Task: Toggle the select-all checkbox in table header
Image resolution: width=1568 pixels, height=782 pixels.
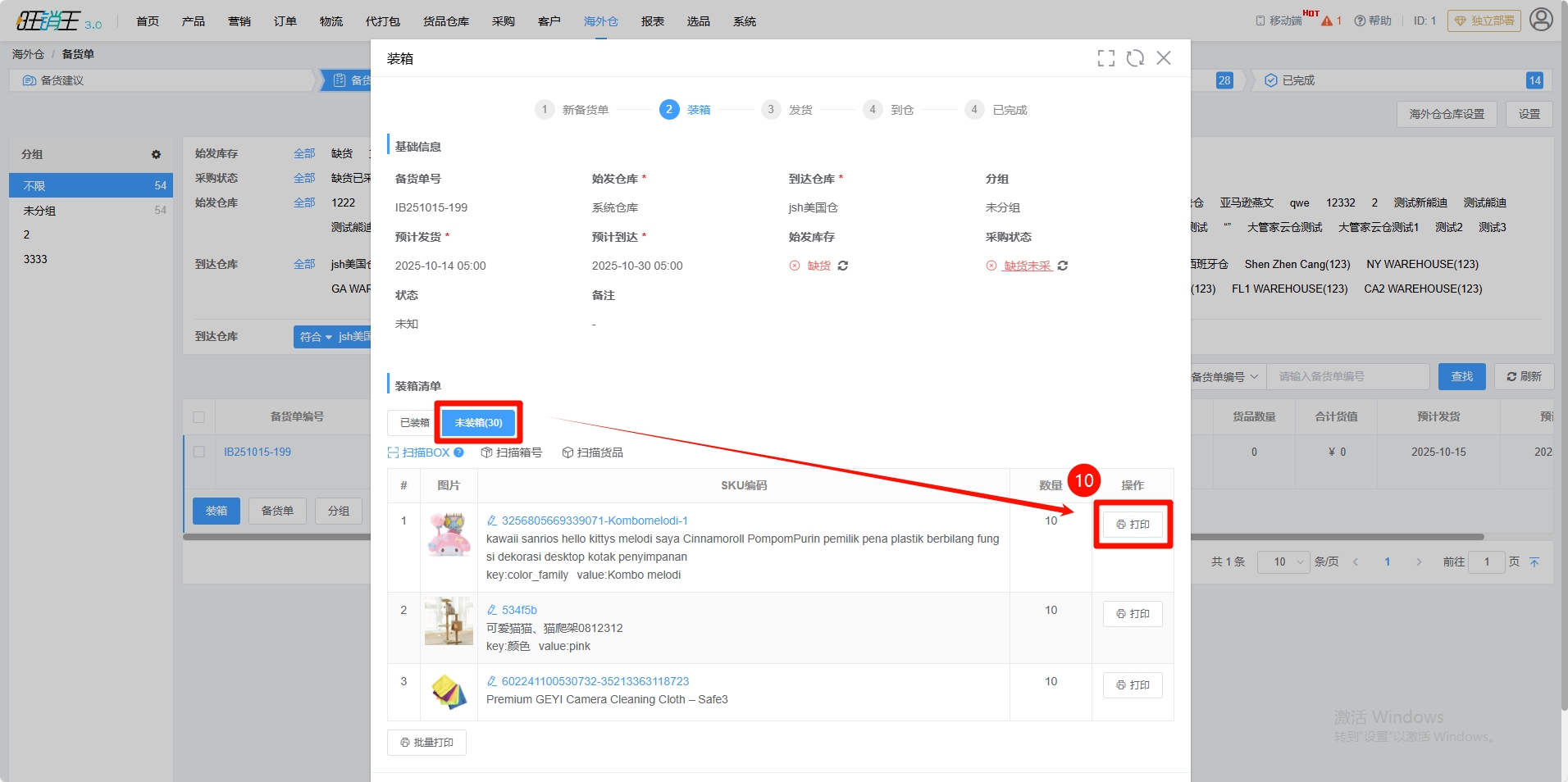Action: point(198,417)
